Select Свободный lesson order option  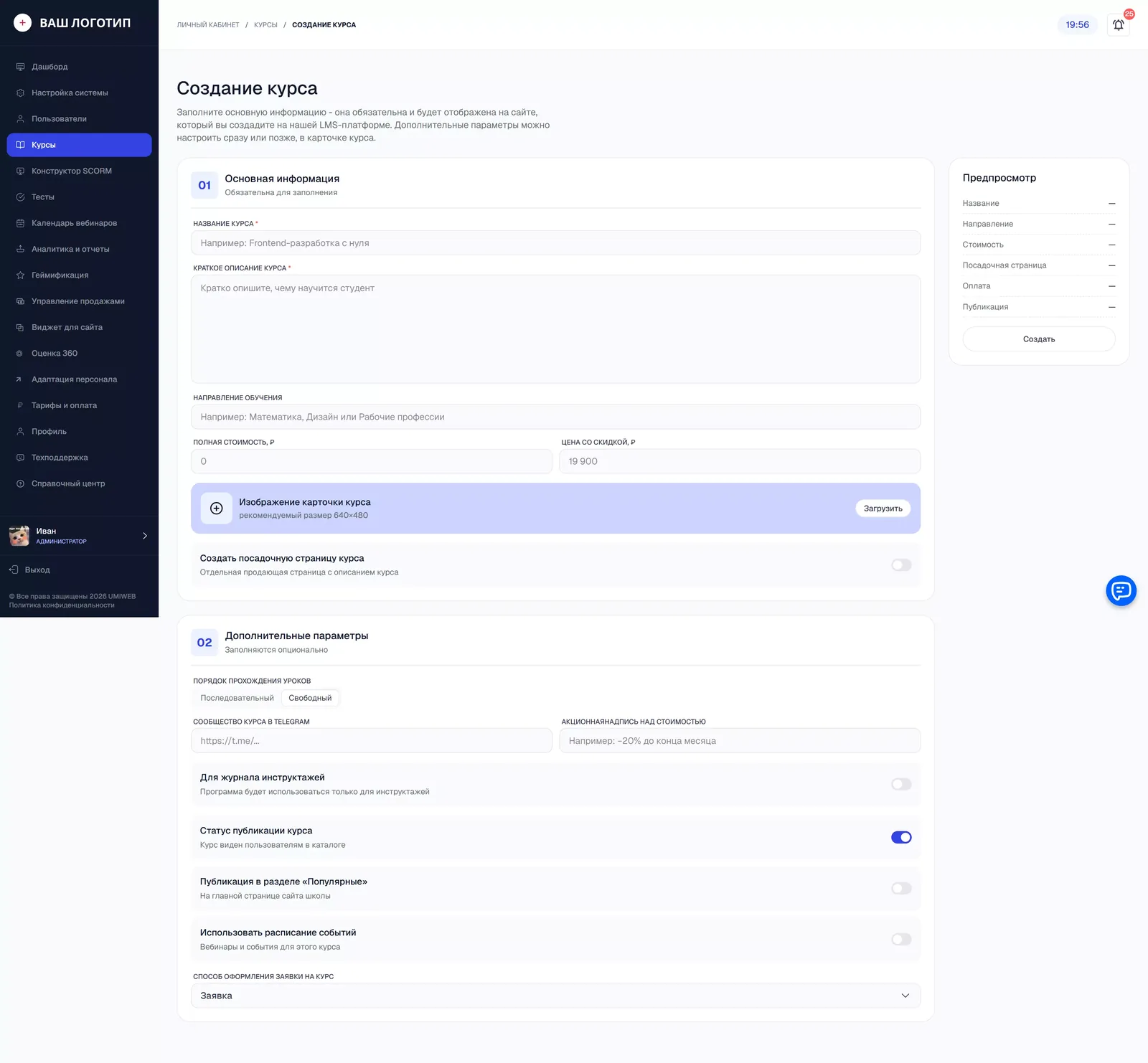(x=310, y=698)
